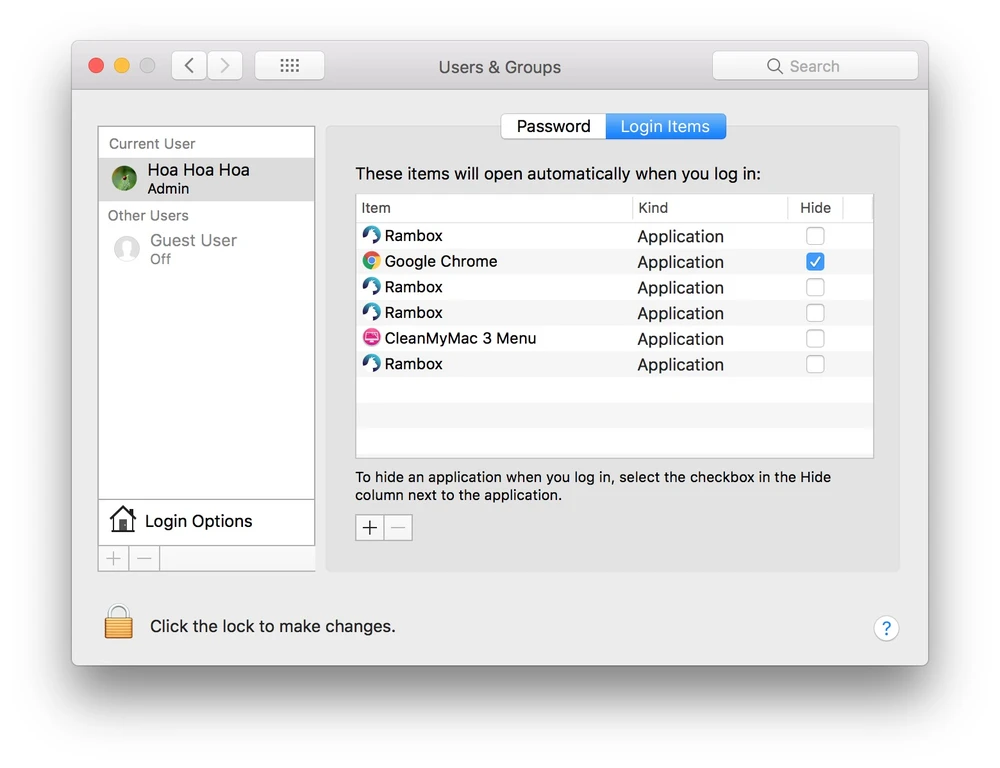Click the lock icon to make changes
1000x768 pixels.
[119, 622]
